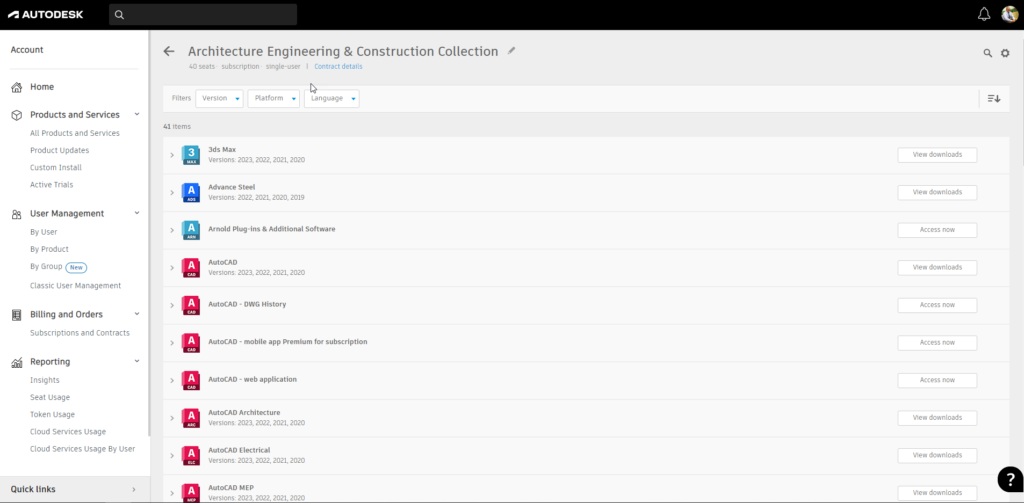
Task: Click the top search input field
Action: [203, 14]
